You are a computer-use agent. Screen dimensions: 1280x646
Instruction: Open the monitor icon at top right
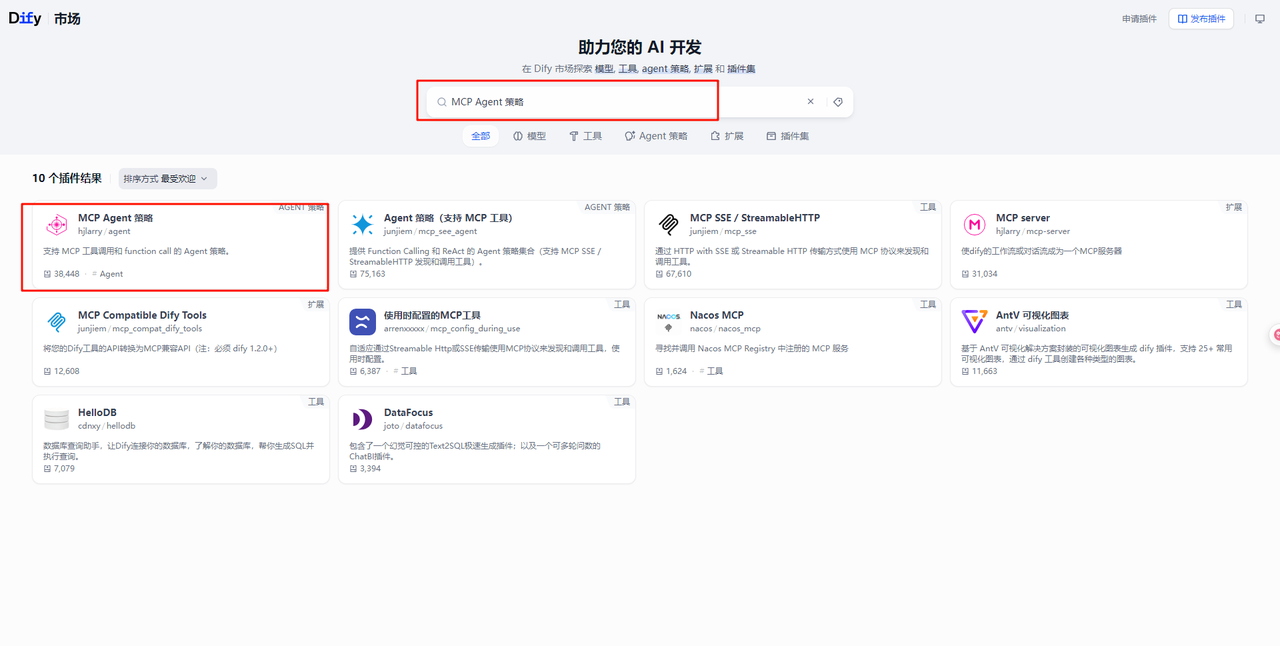pos(1260,19)
